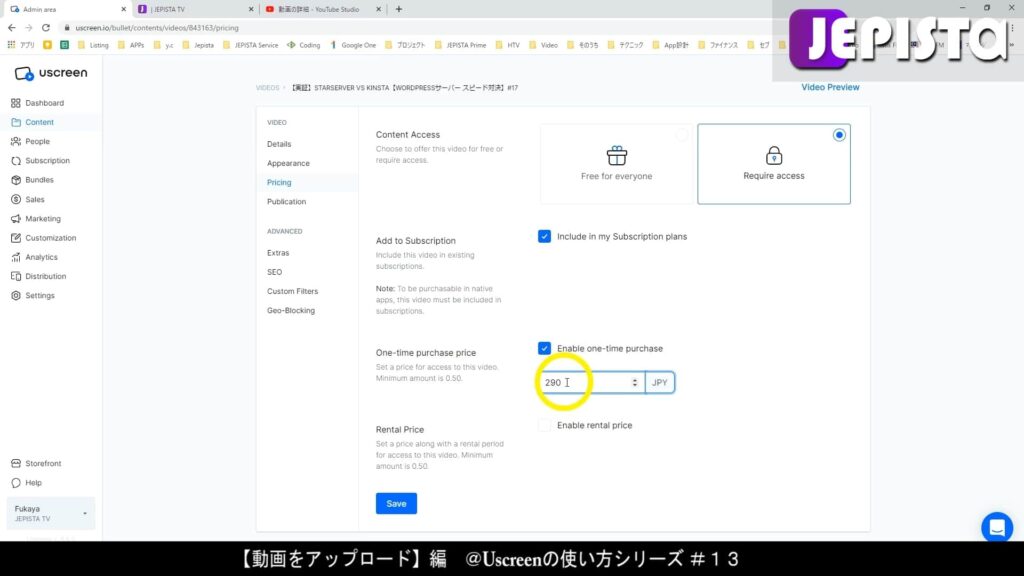Click the Content folder icon
The height and width of the screenshot is (576, 1024).
[16, 122]
